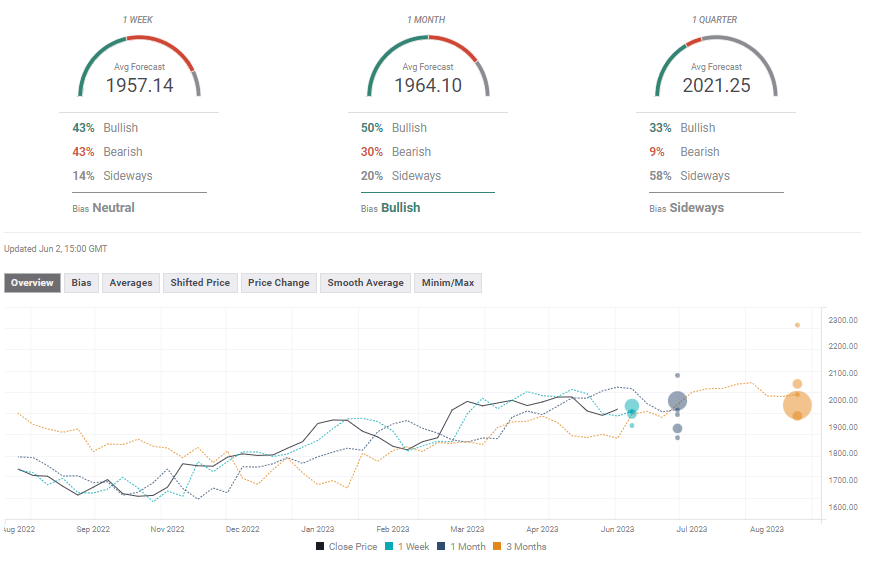Click the 1 Week forecast gauge
The image size is (874, 566).
coord(139,68)
